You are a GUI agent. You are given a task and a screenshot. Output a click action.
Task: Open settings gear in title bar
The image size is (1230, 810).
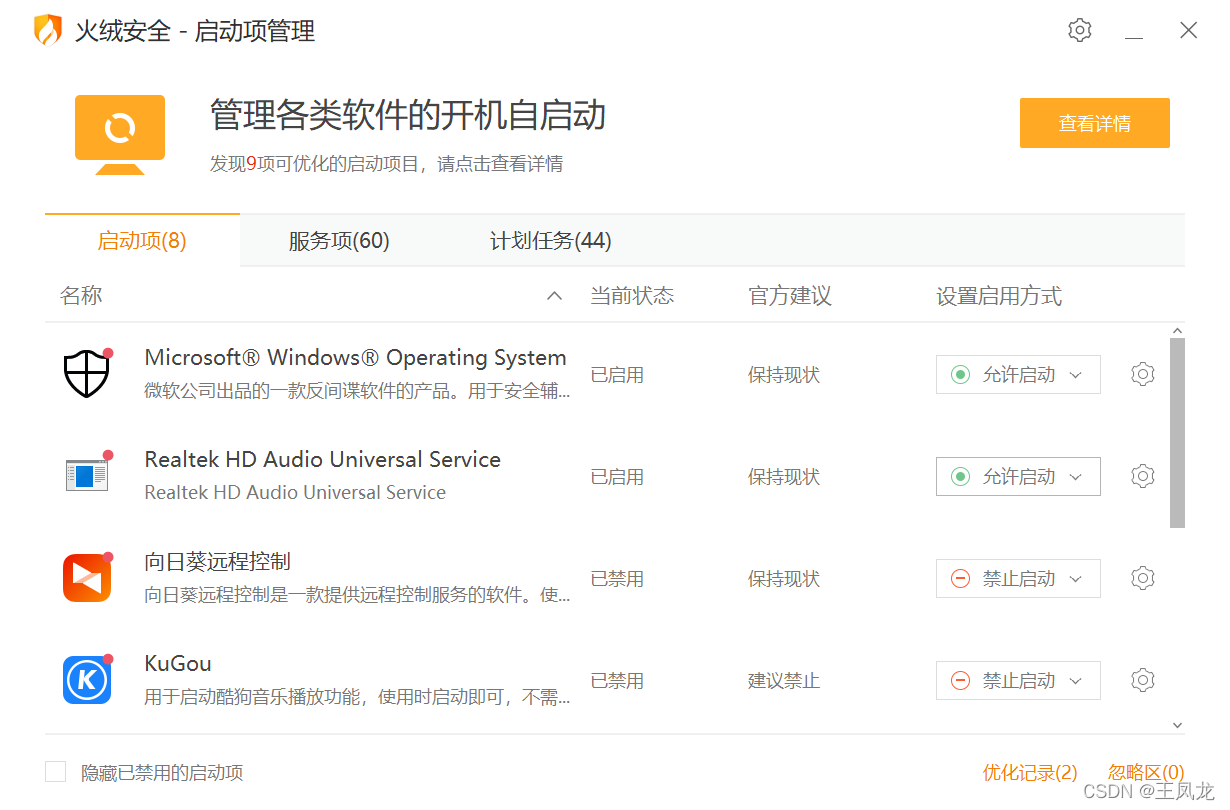1079,30
